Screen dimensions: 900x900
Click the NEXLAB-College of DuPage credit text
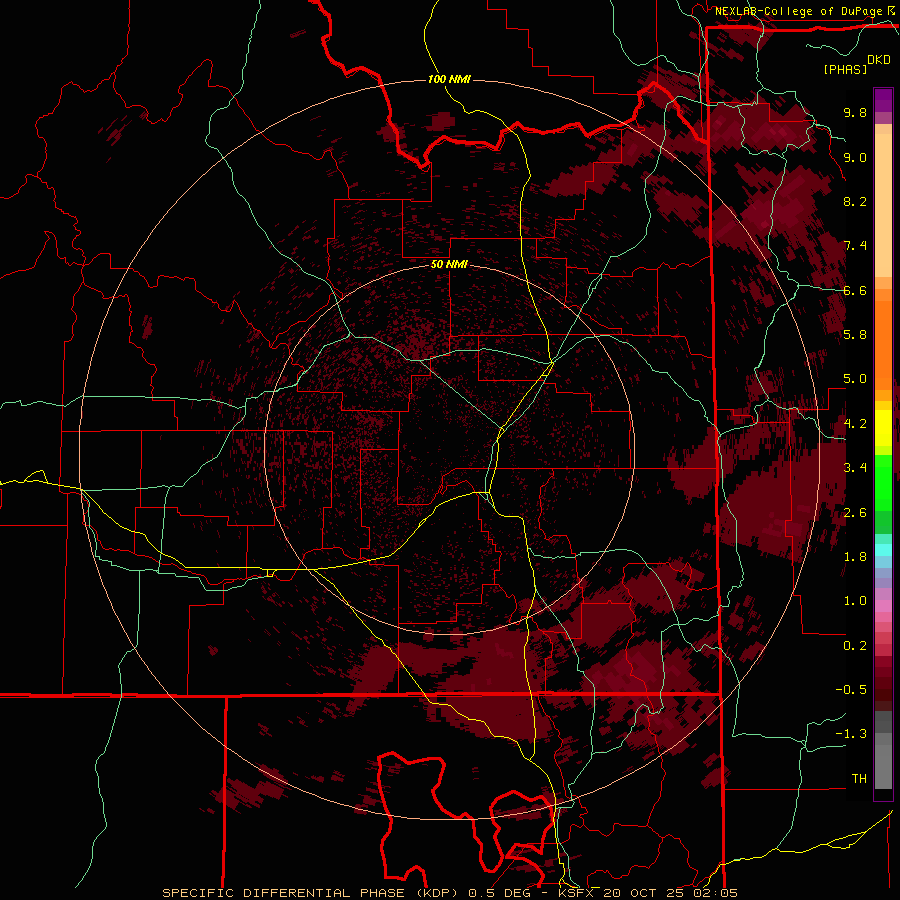pyautogui.click(x=798, y=11)
